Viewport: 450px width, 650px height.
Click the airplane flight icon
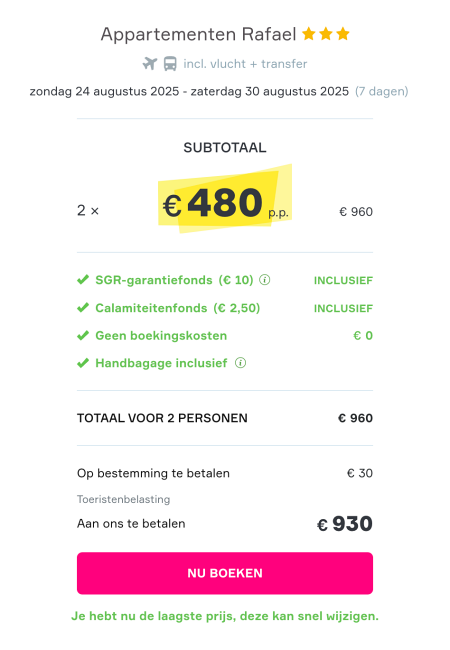tap(150, 64)
